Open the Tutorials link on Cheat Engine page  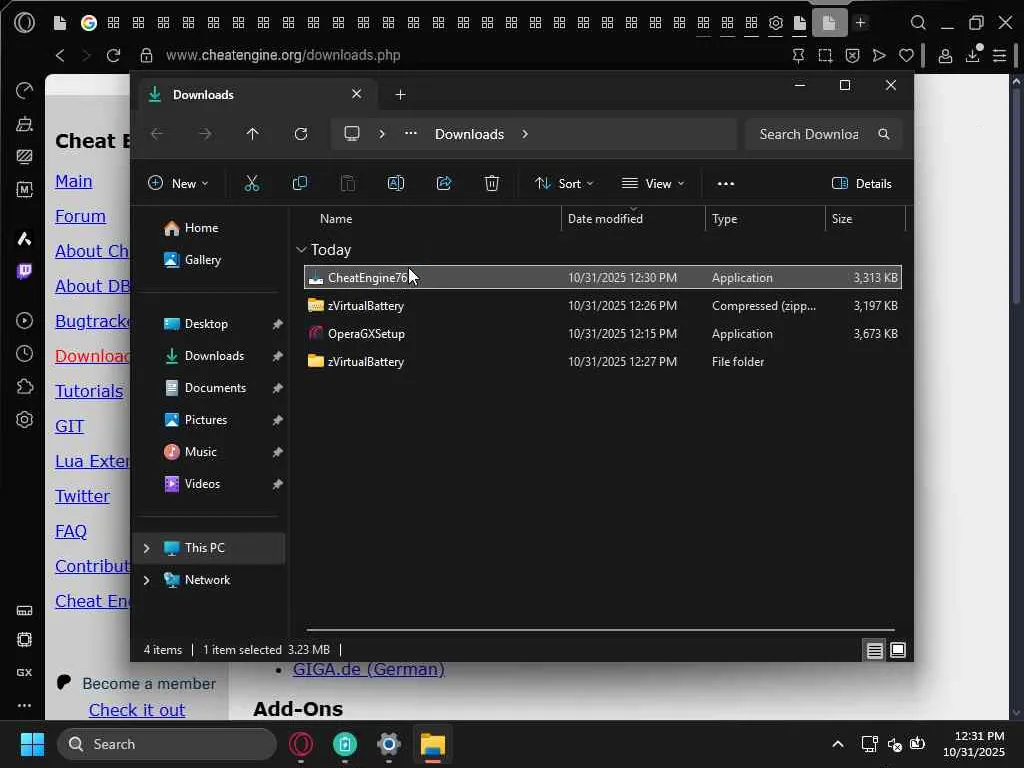89,391
